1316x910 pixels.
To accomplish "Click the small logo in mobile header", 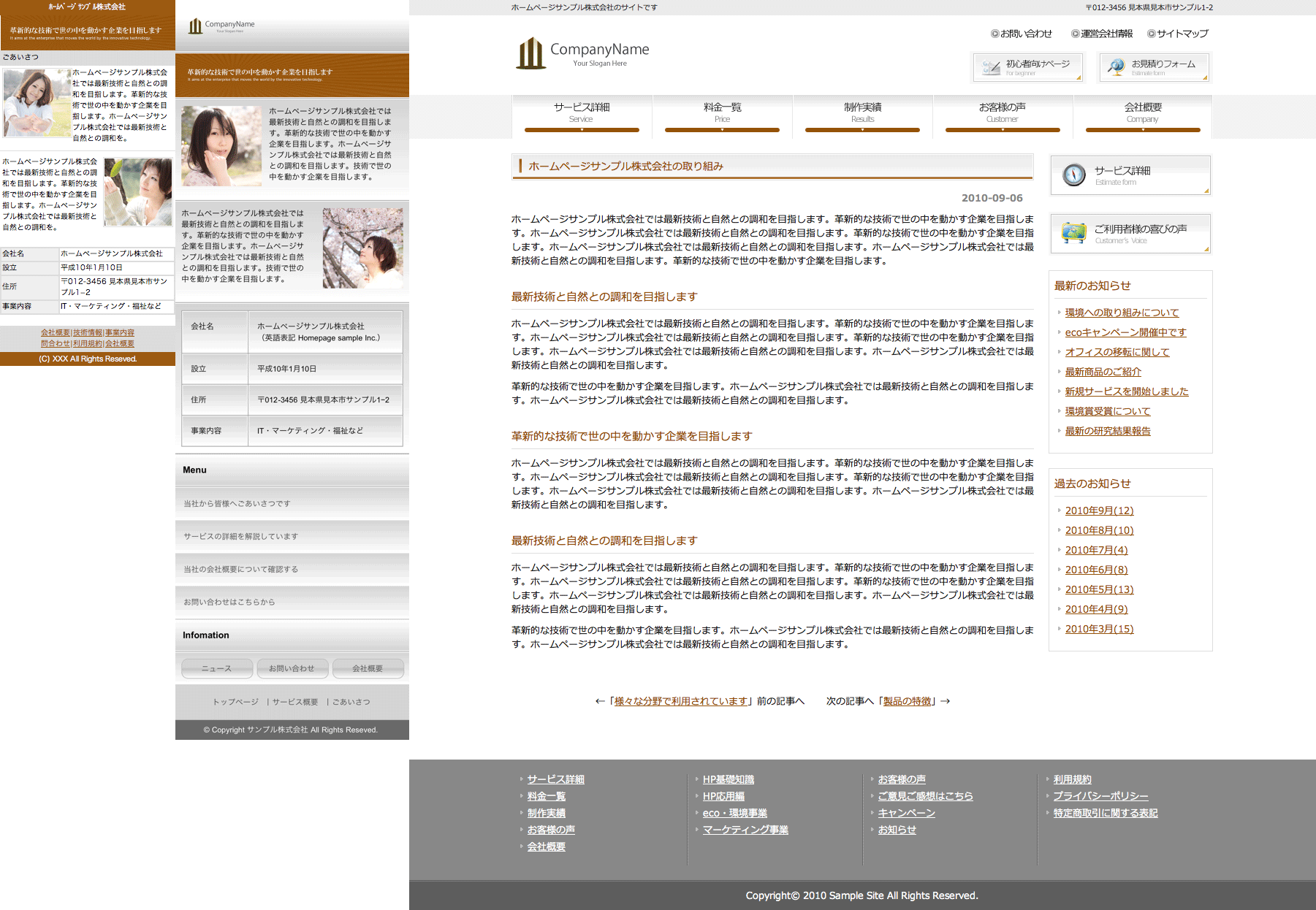I will pyautogui.click(x=195, y=27).
